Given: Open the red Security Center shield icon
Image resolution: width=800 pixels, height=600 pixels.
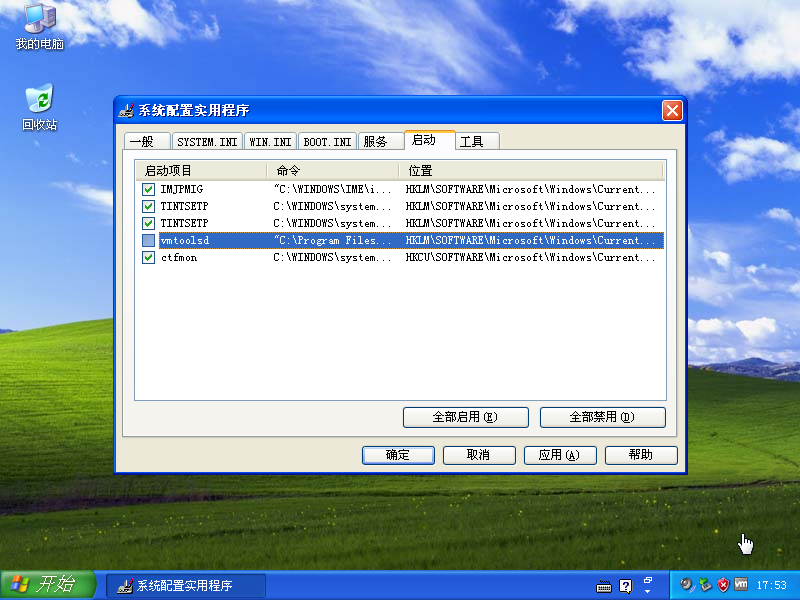Looking at the screenshot, I should (722, 585).
